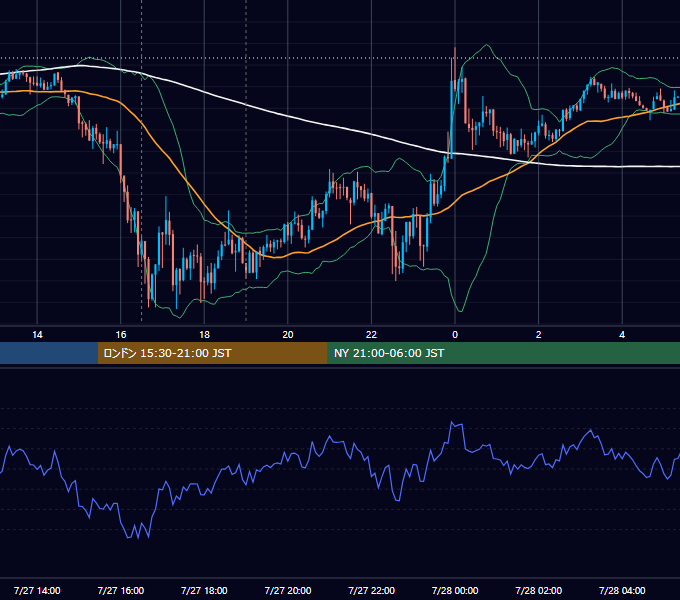Click the highest peak of the blue oscillator line
680x600 pixels.
point(452,422)
